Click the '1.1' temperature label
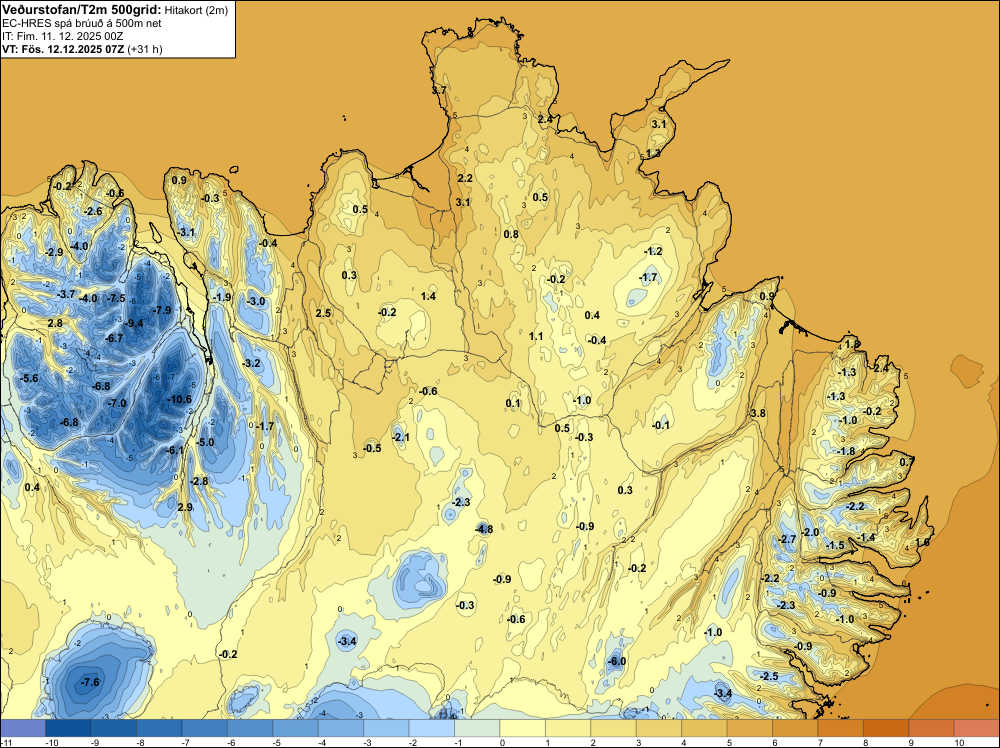Screen dimensions: 1000x748 (536, 336)
